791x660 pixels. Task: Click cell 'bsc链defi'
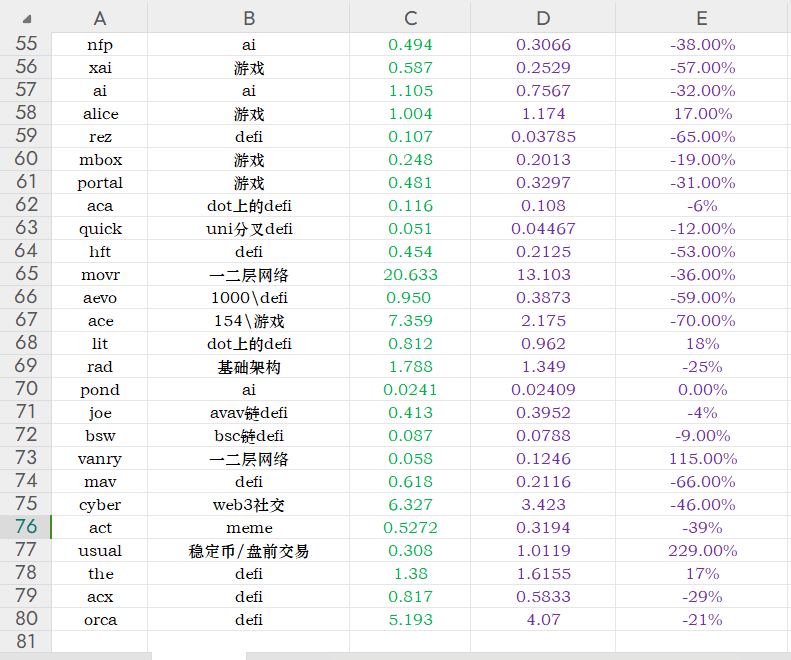click(249, 435)
